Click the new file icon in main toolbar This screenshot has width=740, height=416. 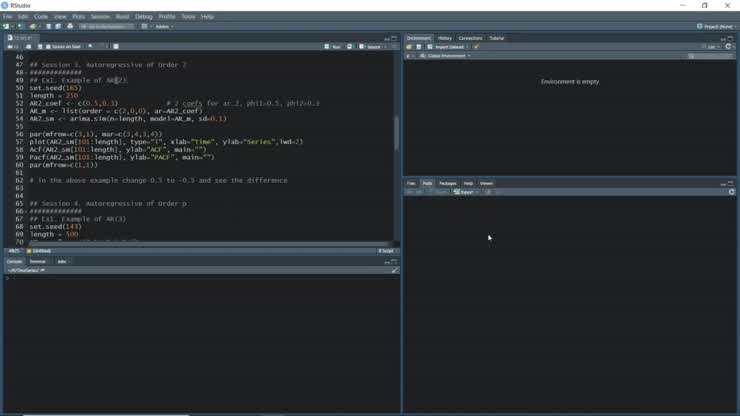pos(7,27)
